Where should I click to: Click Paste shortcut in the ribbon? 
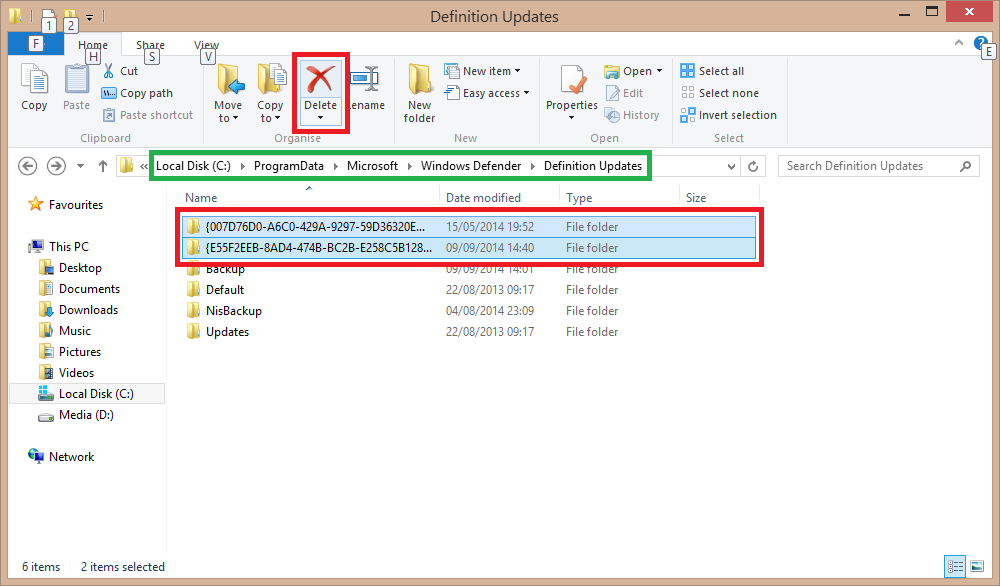148,115
